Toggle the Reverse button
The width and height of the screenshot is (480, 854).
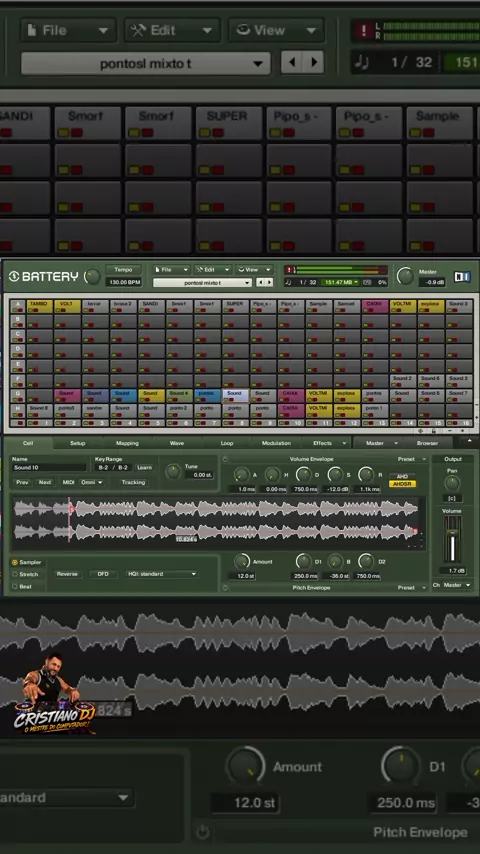(67, 574)
